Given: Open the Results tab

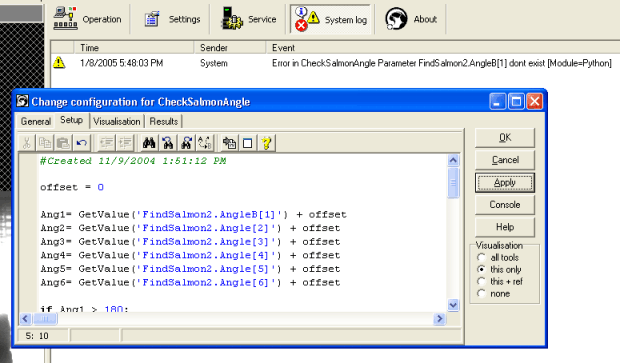Looking at the screenshot, I should 164,121.
